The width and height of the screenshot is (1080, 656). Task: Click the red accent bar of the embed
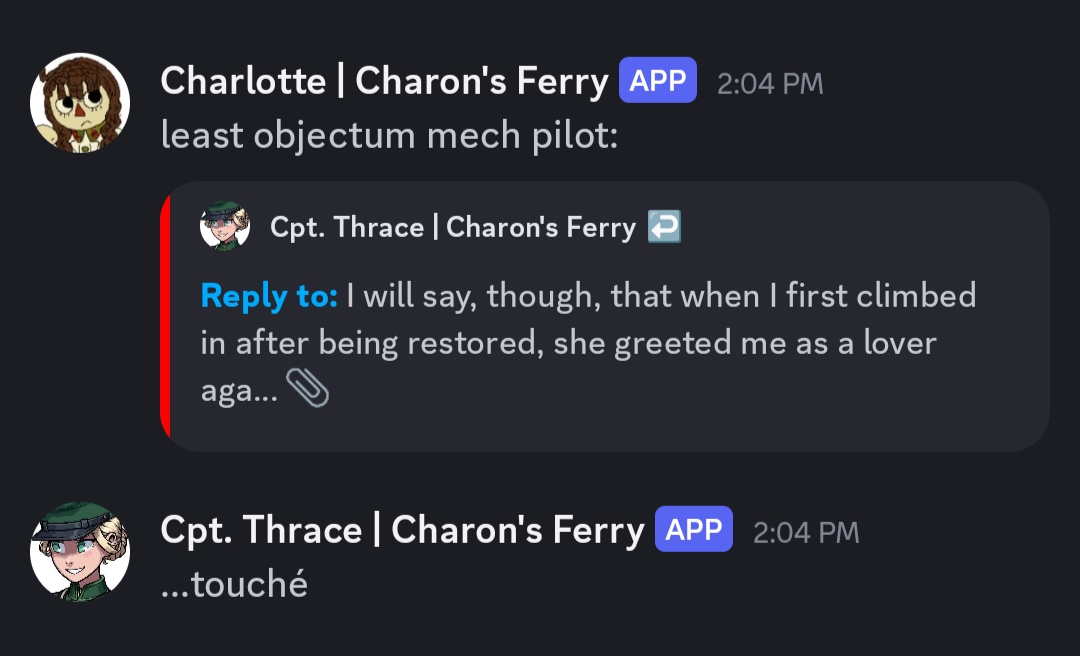(165, 316)
